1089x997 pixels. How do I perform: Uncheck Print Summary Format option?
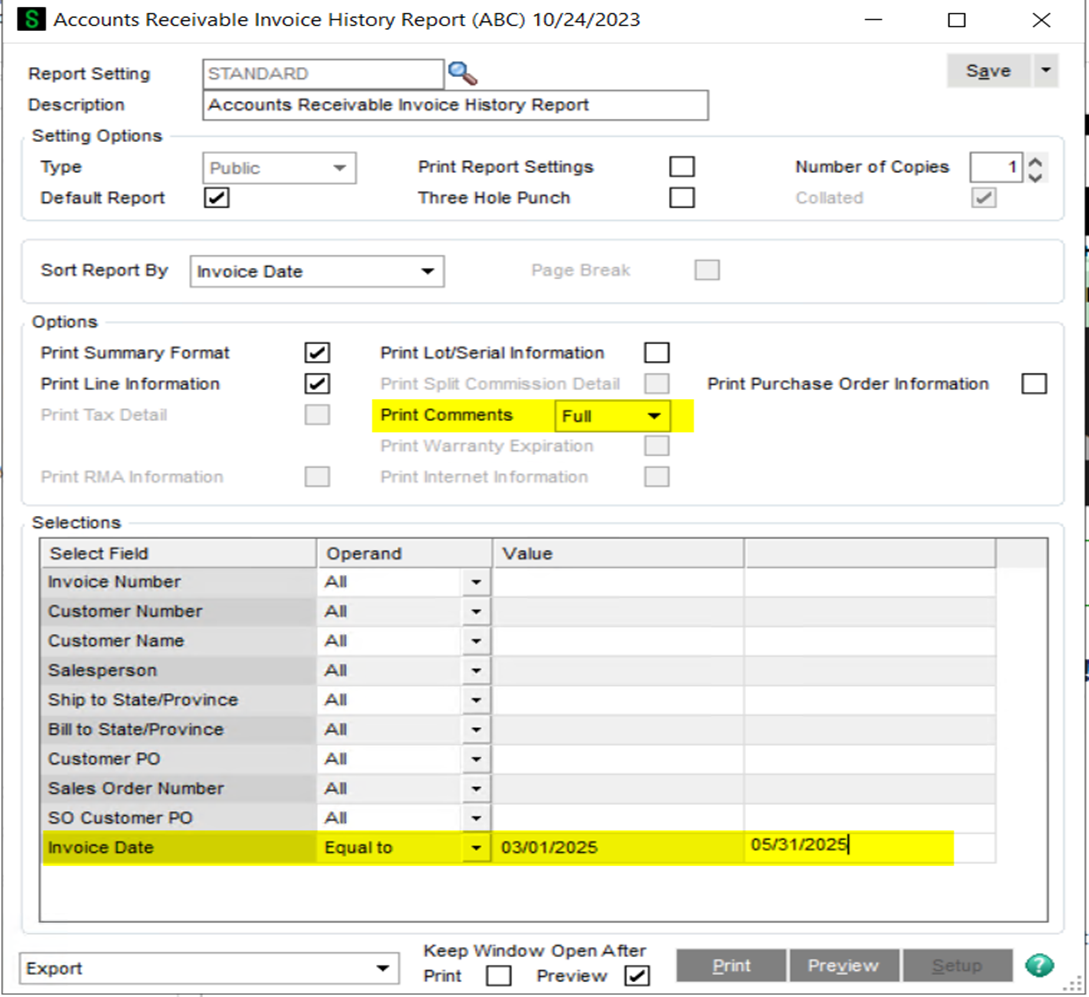coord(317,353)
